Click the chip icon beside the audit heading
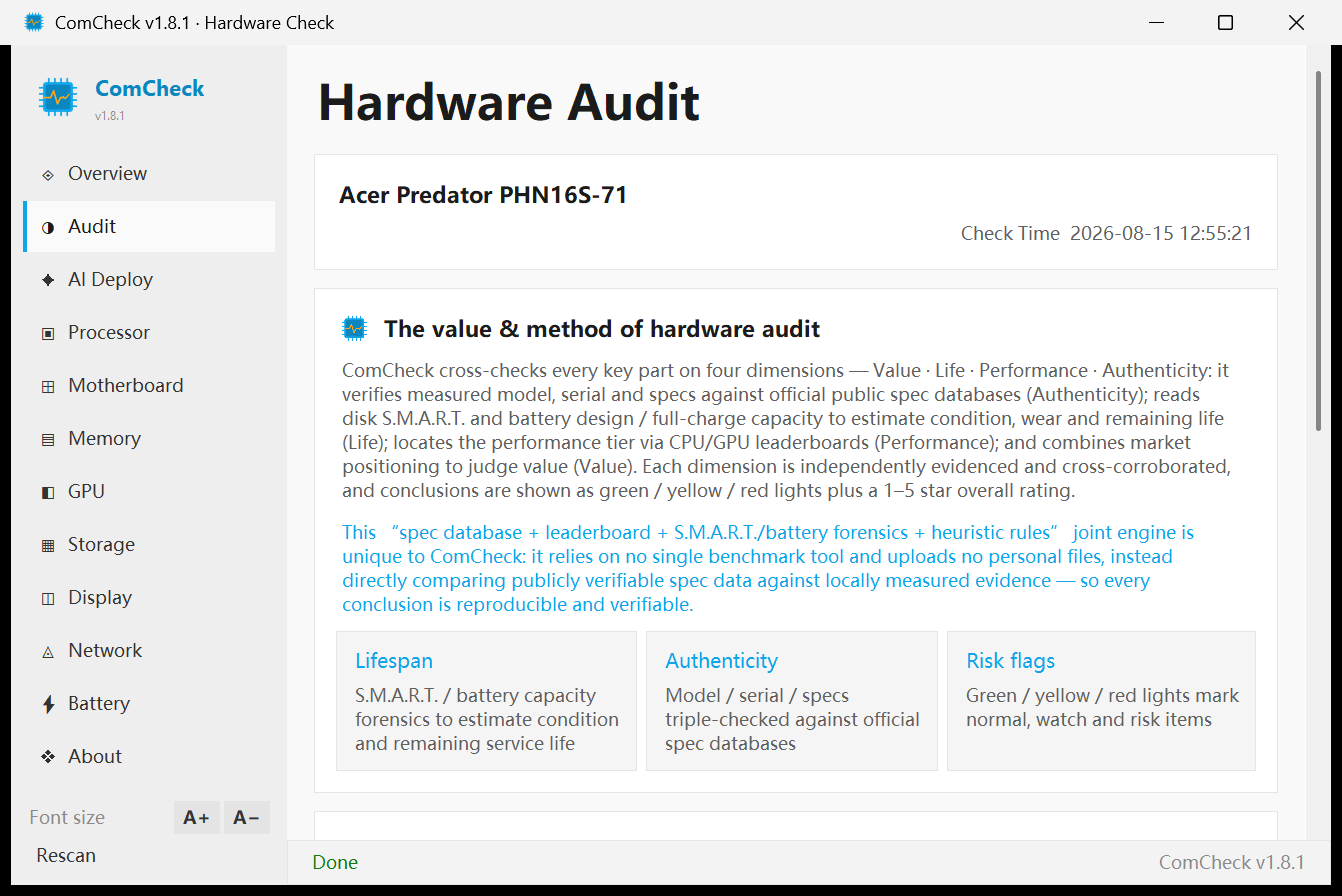 [355, 328]
